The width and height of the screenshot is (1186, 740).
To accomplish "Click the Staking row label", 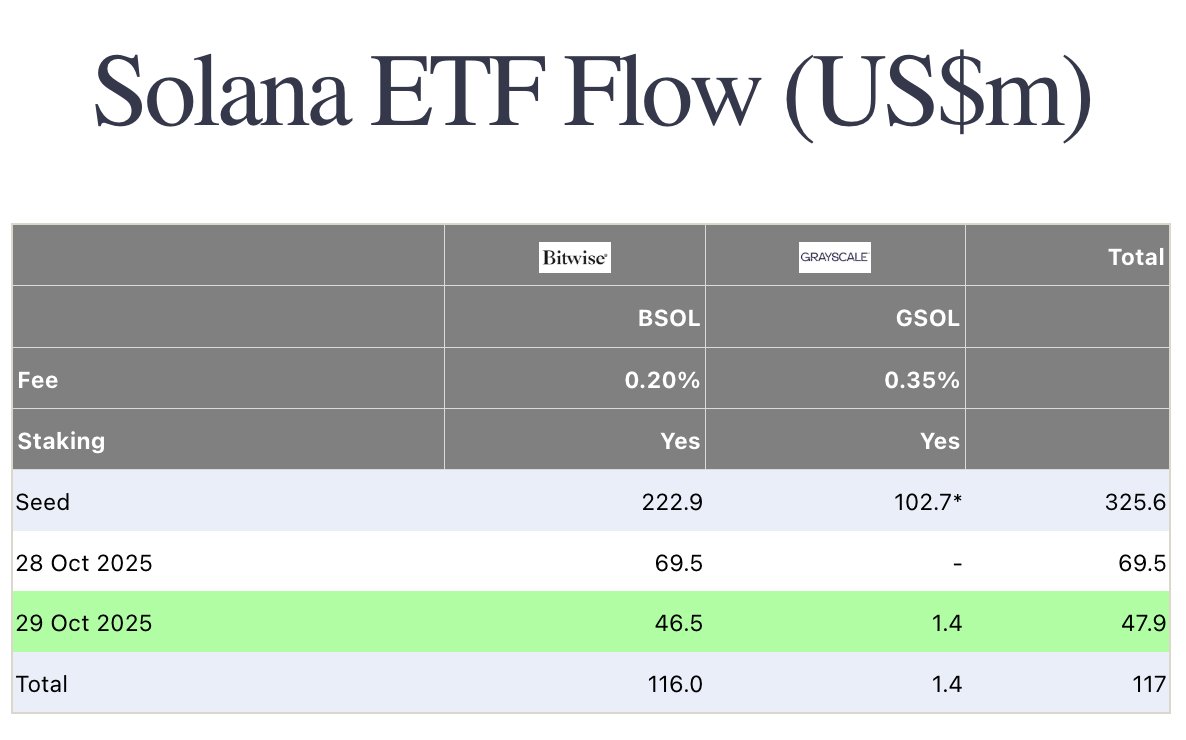I will coord(61,441).
